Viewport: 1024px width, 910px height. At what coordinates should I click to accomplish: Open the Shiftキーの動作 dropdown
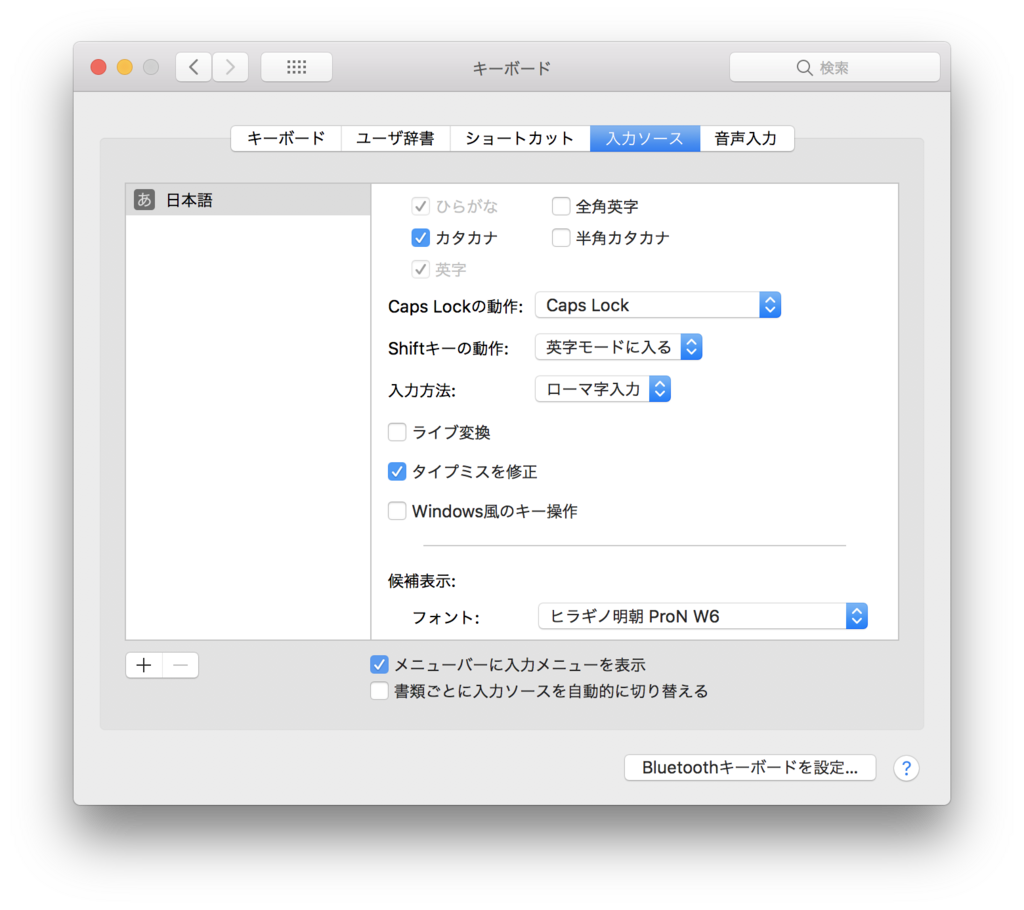click(618, 347)
